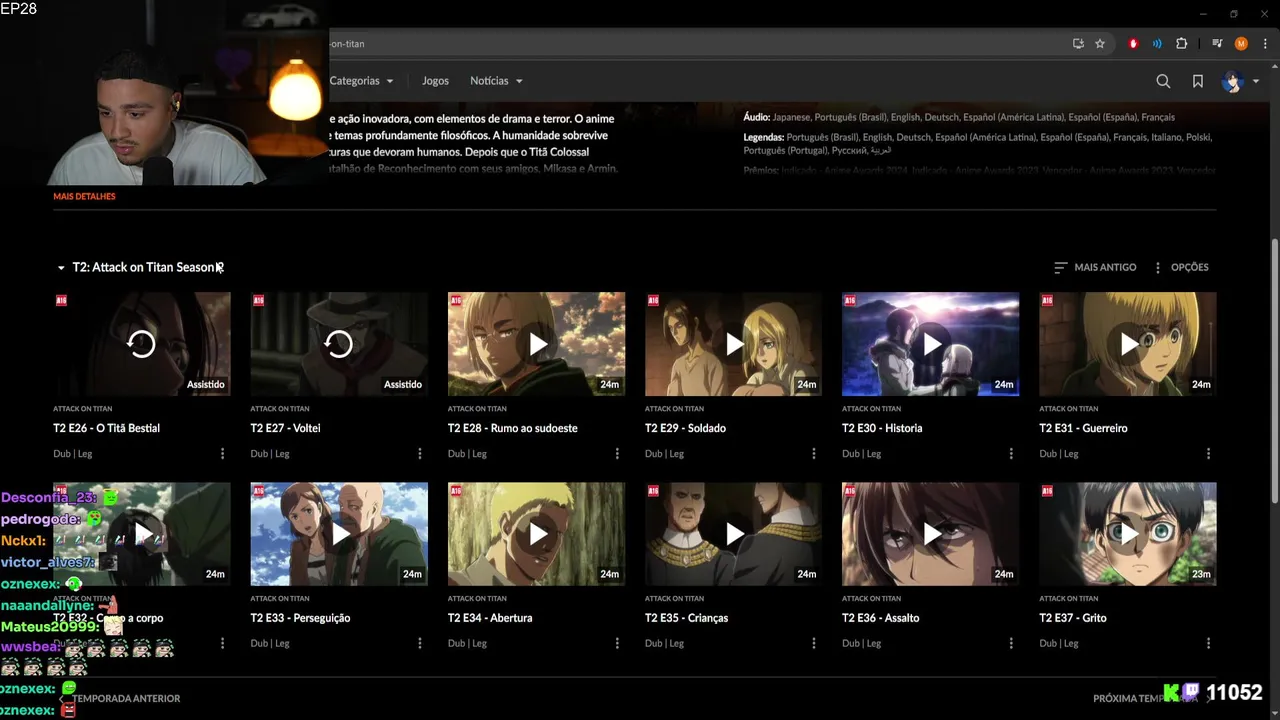Play episode E28 Rumo ao sudoeste

(537, 344)
